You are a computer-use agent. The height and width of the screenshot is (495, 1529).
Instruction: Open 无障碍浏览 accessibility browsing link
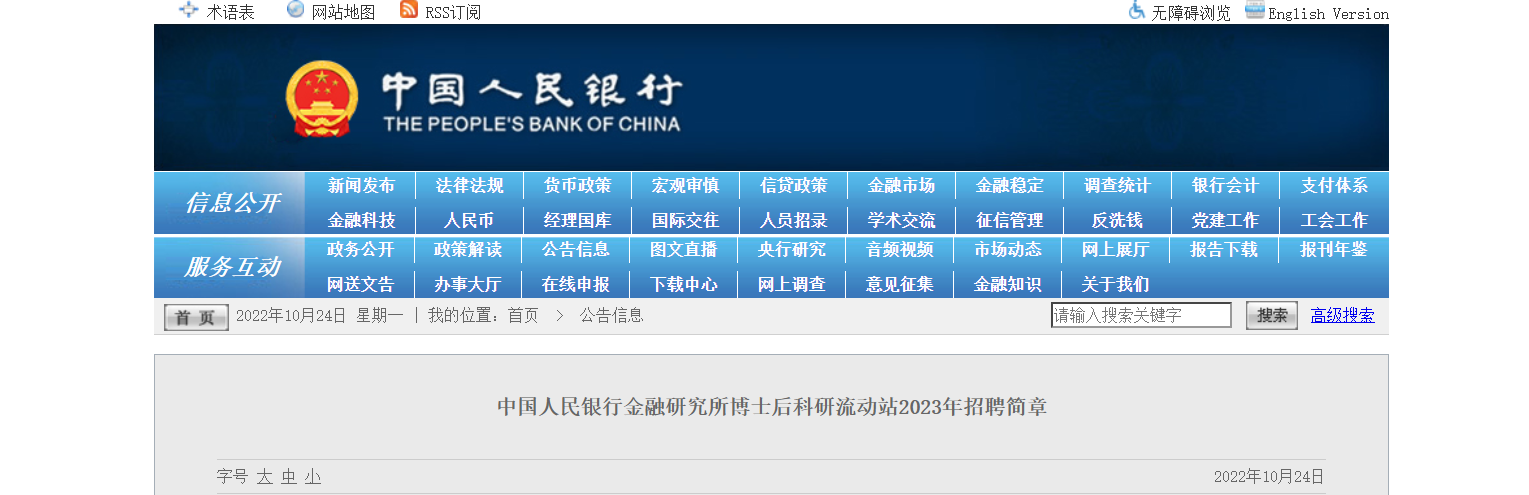1191,13
